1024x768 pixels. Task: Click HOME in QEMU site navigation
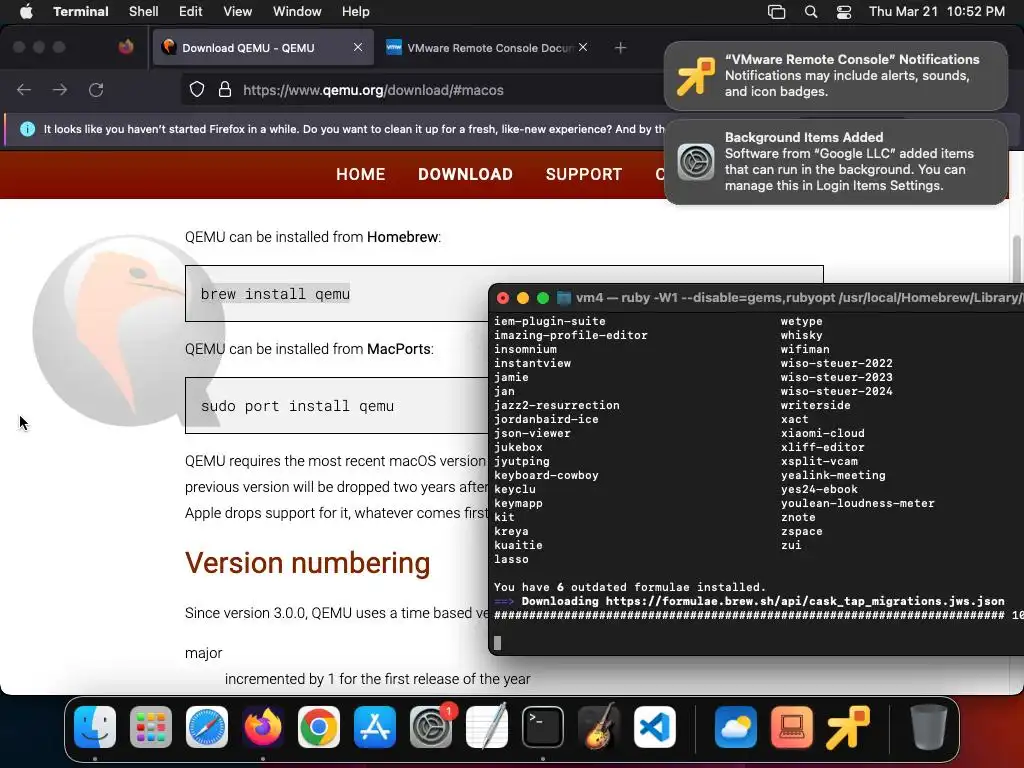360,174
